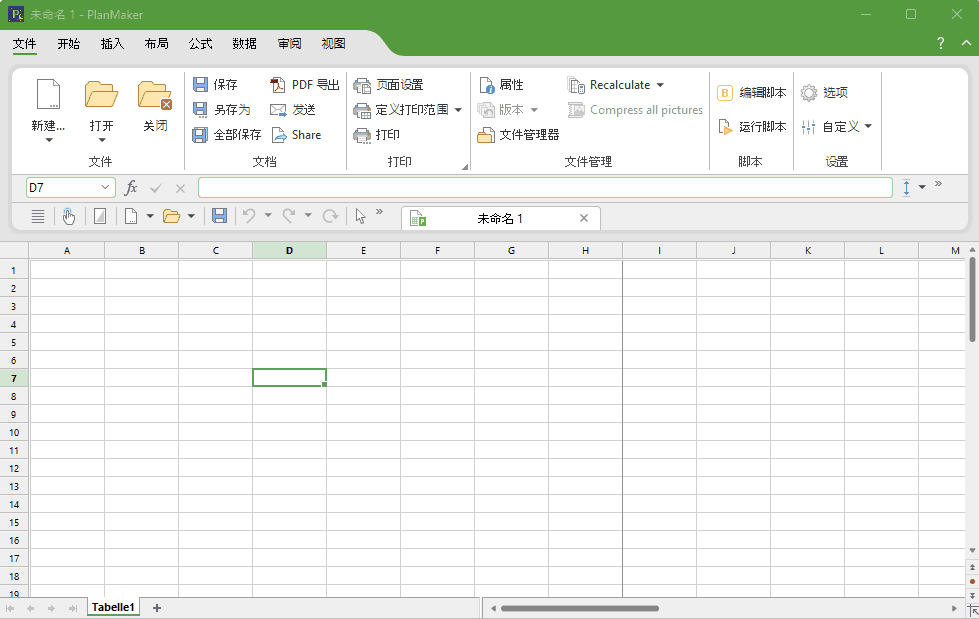Expand 定义打印范围 print range dropdown
979x619 pixels.
coord(458,110)
